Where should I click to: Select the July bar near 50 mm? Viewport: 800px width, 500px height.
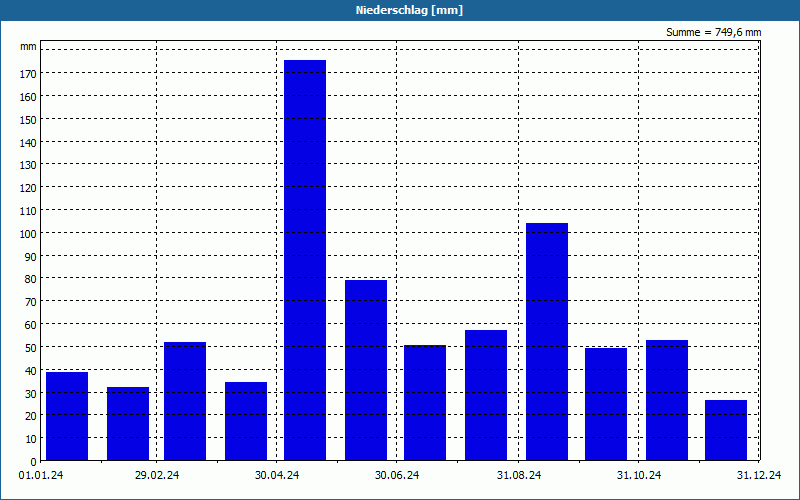[x=424, y=403]
